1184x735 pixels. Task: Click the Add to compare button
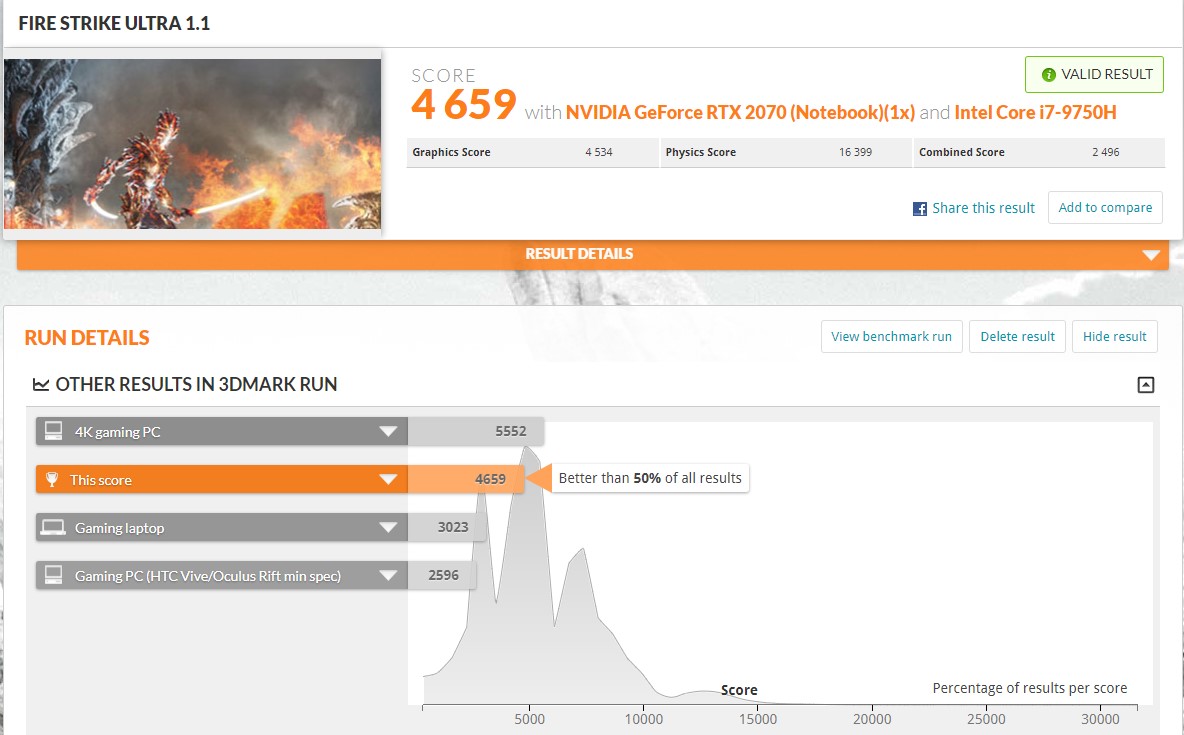click(x=1105, y=208)
